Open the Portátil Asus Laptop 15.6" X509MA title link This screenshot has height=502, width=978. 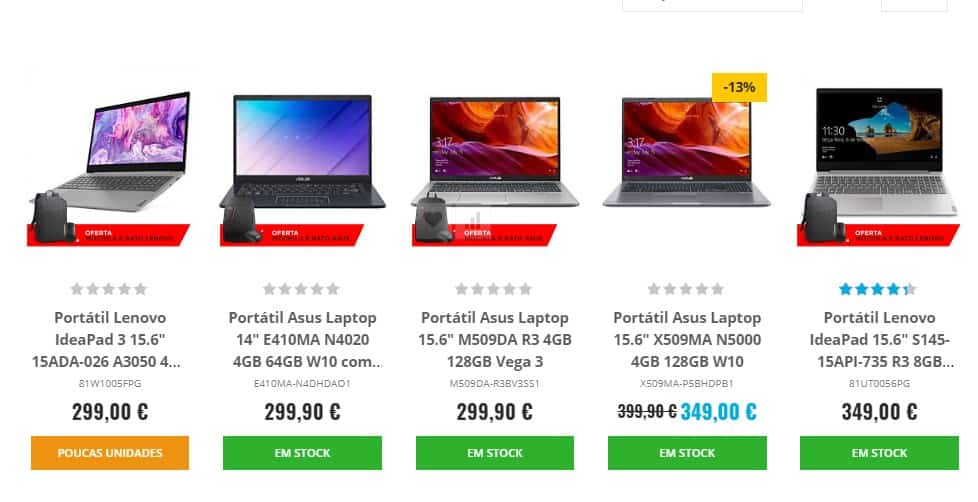(x=687, y=339)
